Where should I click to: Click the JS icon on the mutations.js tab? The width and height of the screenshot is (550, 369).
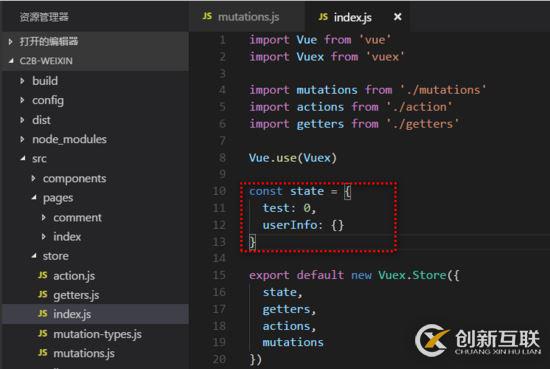[207, 16]
